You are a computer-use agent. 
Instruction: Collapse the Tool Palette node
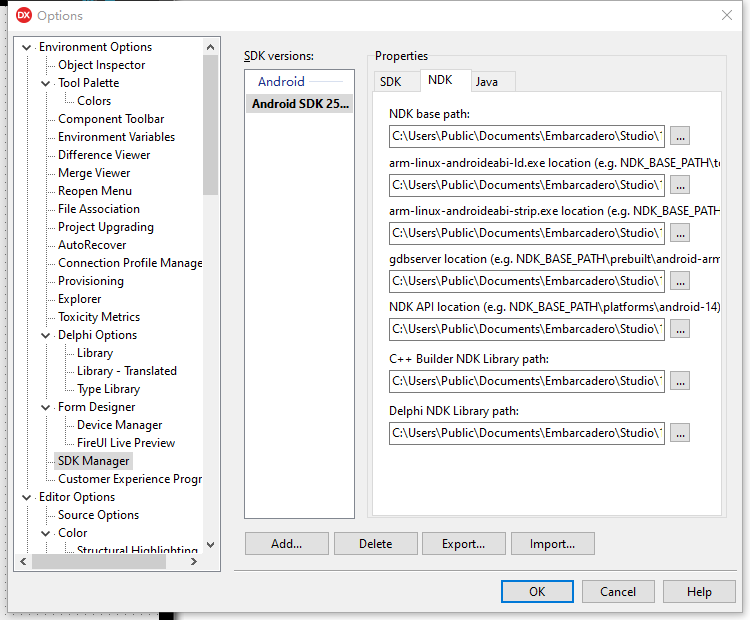click(x=45, y=83)
